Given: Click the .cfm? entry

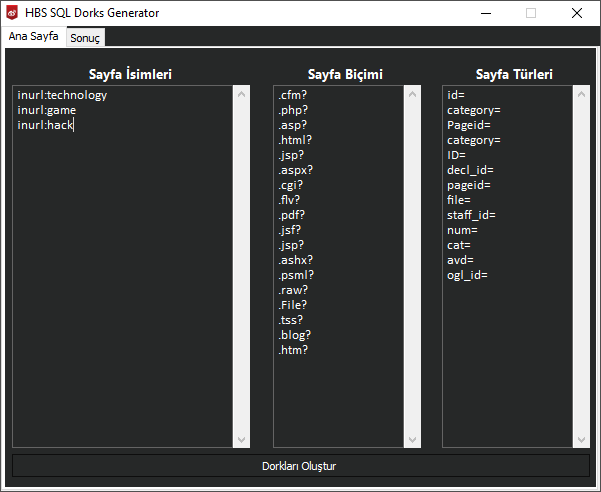Looking at the screenshot, I should (x=292, y=95).
